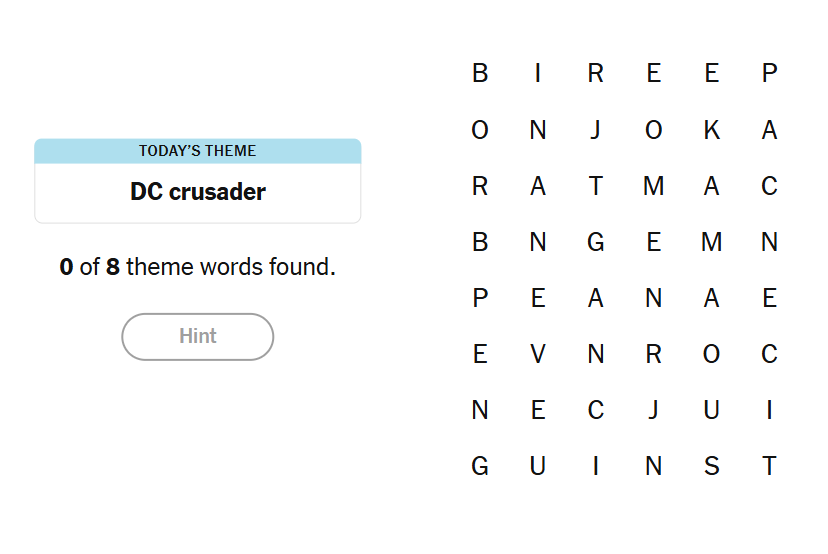The height and width of the screenshot is (554, 828).
Task: Click the theme words found counter
Action: (x=198, y=268)
